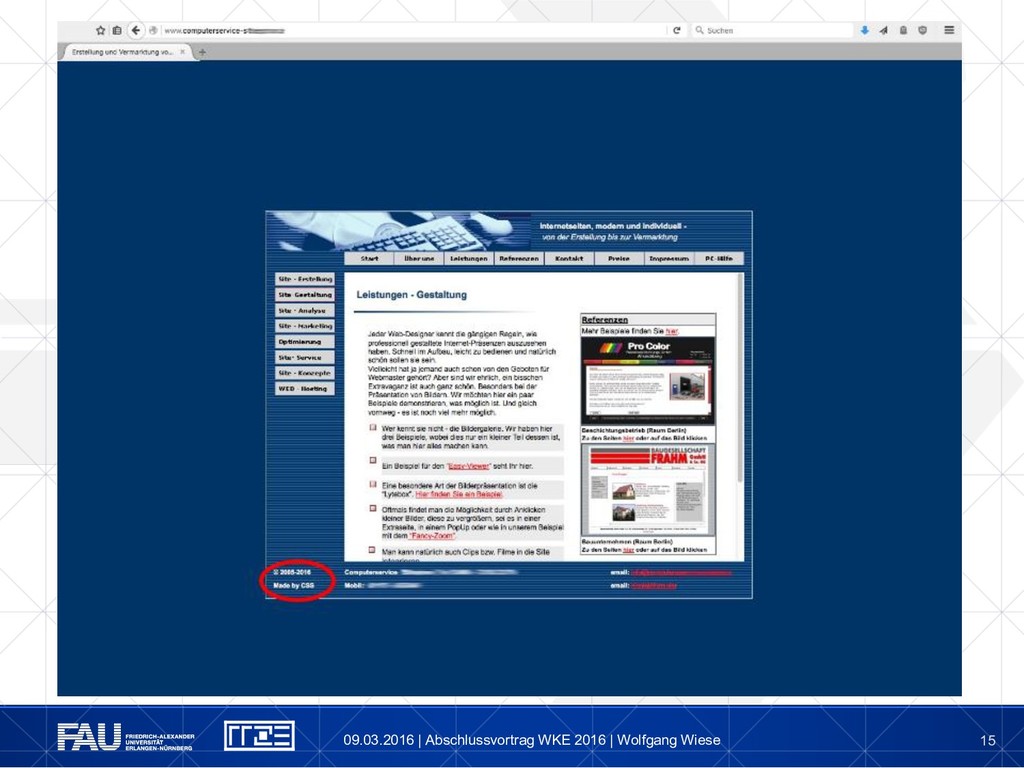Click the Leistungen - Gestaltung heading
Image resolution: width=1024 pixels, height=768 pixels.
411,295
